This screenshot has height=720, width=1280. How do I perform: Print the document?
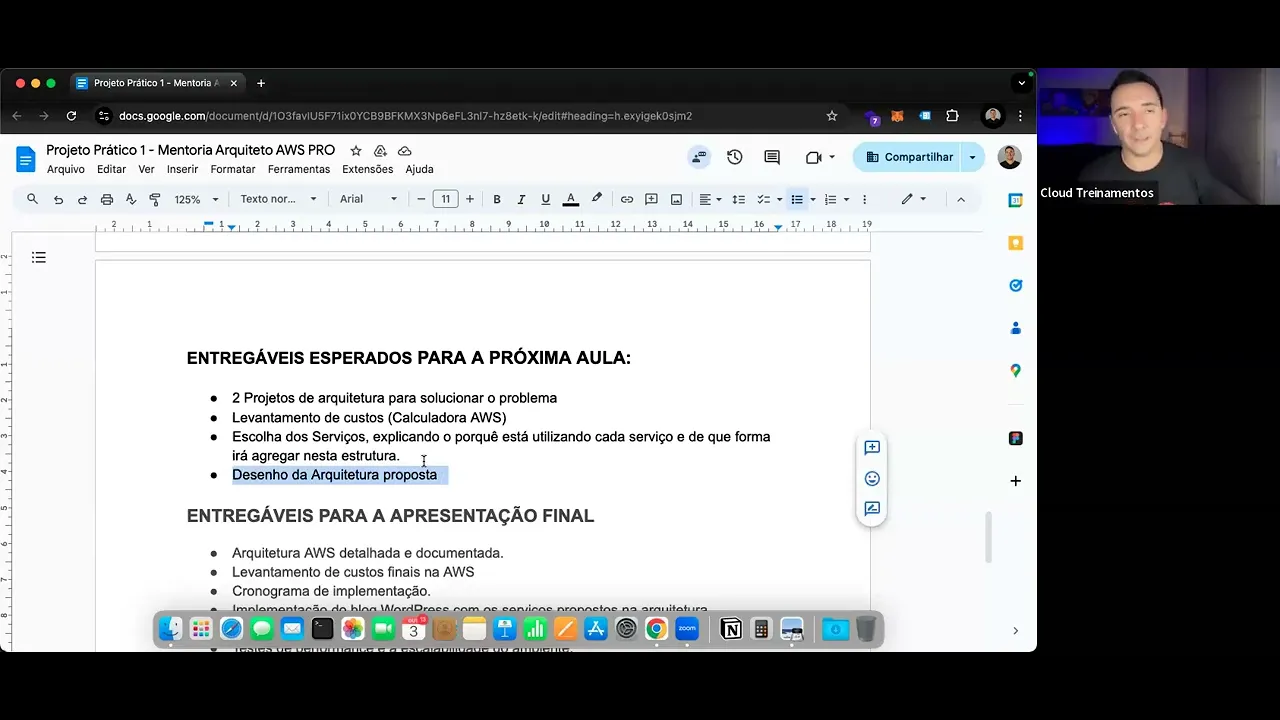(107, 199)
